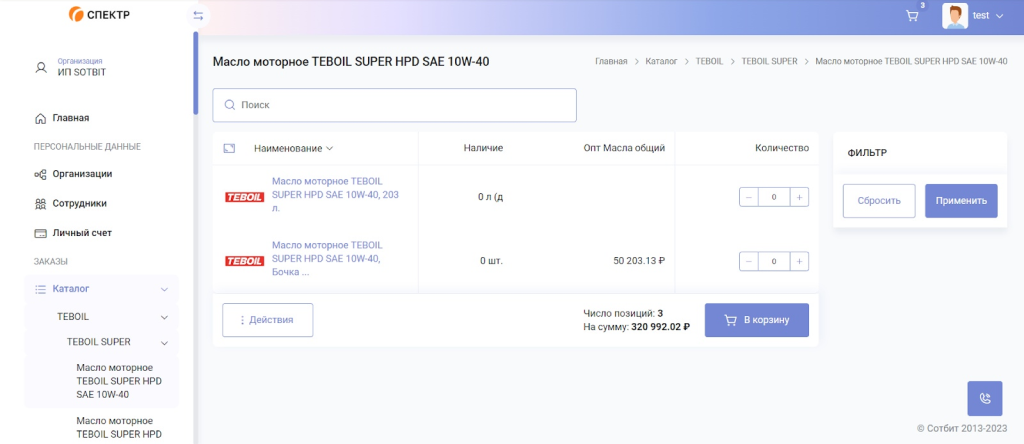Click the organization person icon
Screen dimensions: 1024x444
pos(41,67)
